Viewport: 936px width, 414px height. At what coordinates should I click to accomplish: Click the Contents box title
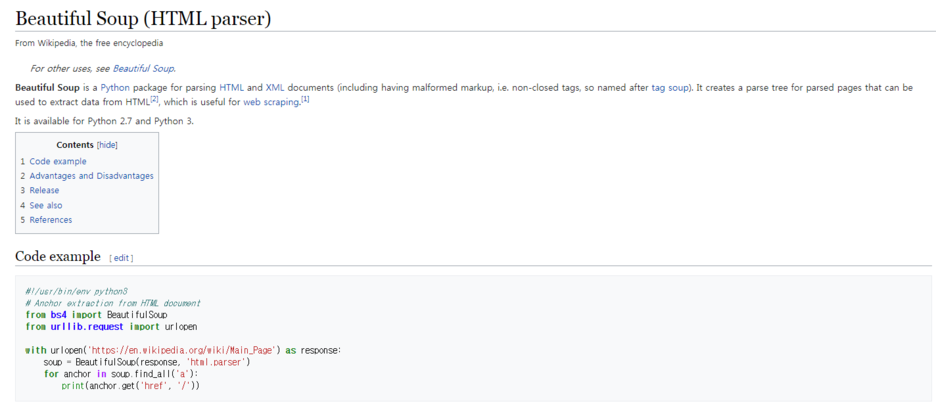pos(75,145)
